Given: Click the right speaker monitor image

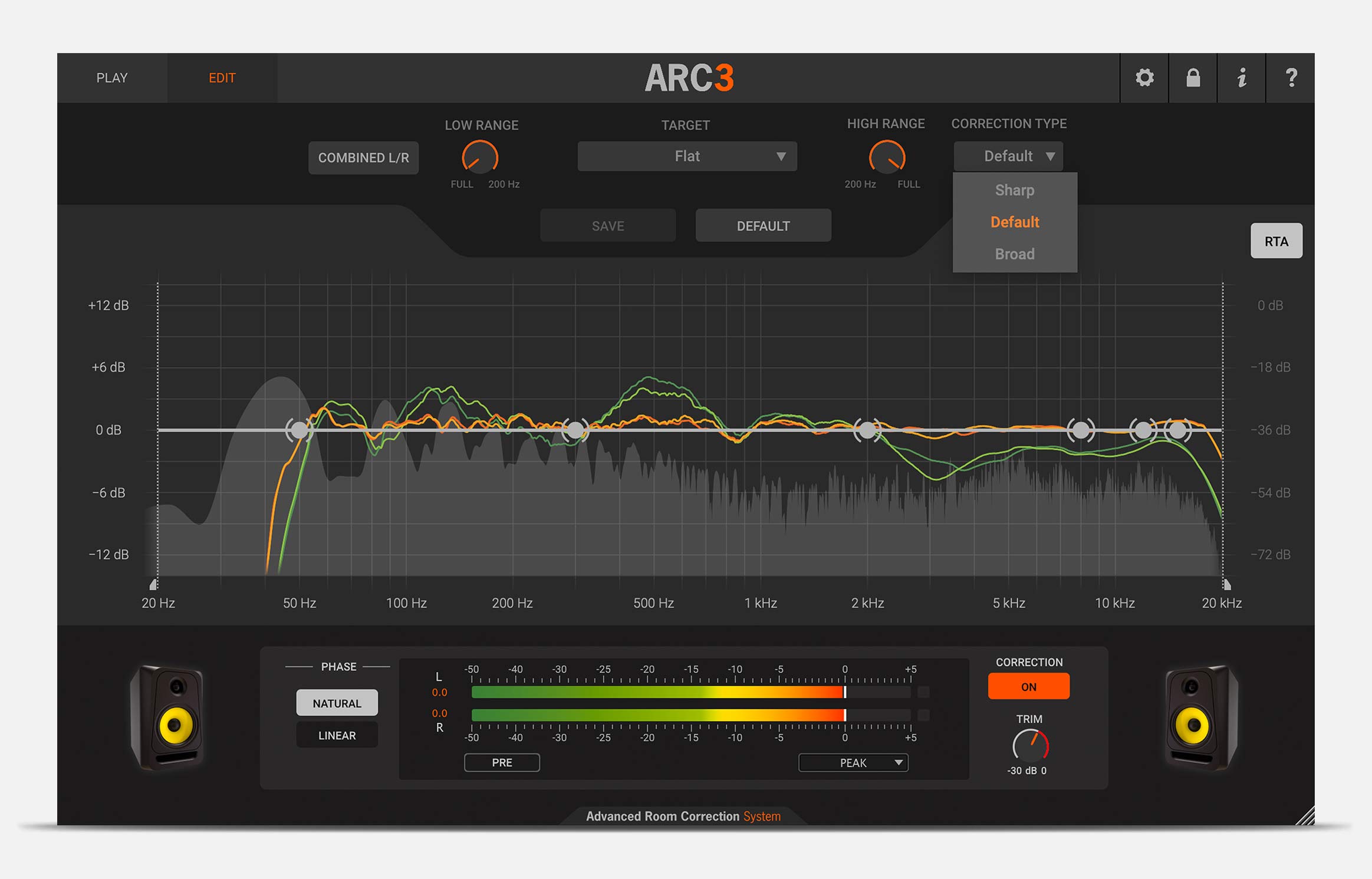Looking at the screenshot, I should coord(1201,717).
